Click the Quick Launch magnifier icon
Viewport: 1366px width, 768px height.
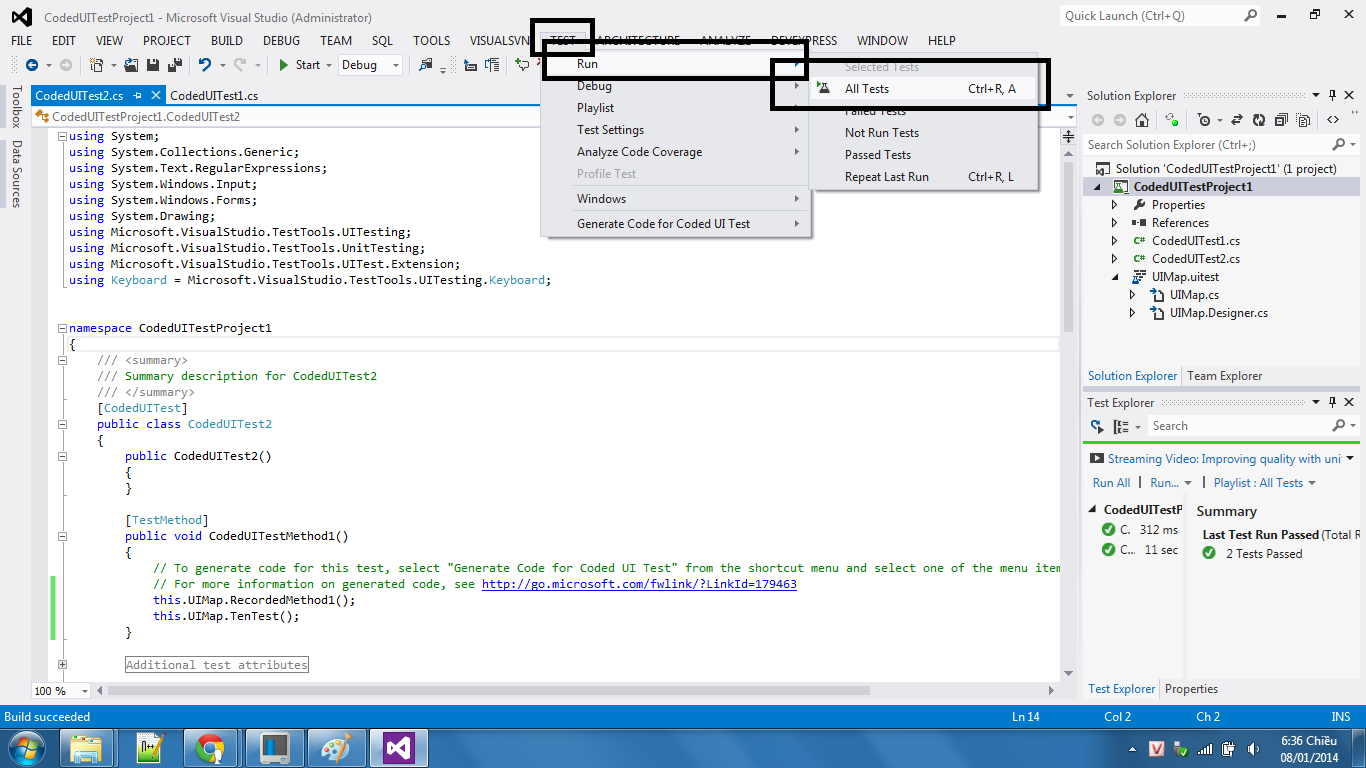click(1251, 15)
